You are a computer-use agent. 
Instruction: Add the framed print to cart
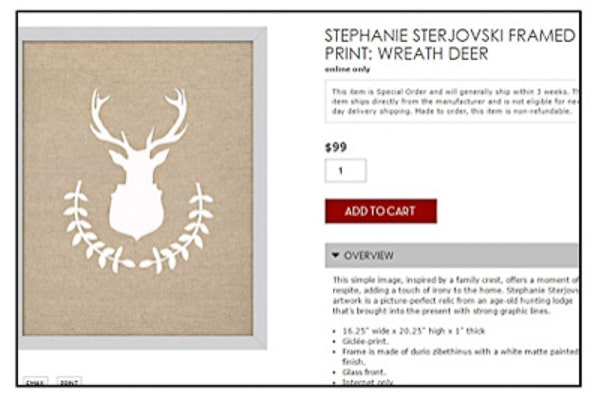pos(381,211)
